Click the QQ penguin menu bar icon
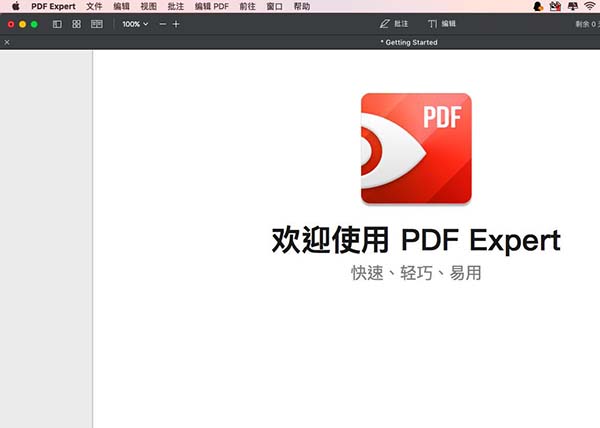The height and width of the screenshot is (428, 600). pyautogui.click(x=538, y=6)
